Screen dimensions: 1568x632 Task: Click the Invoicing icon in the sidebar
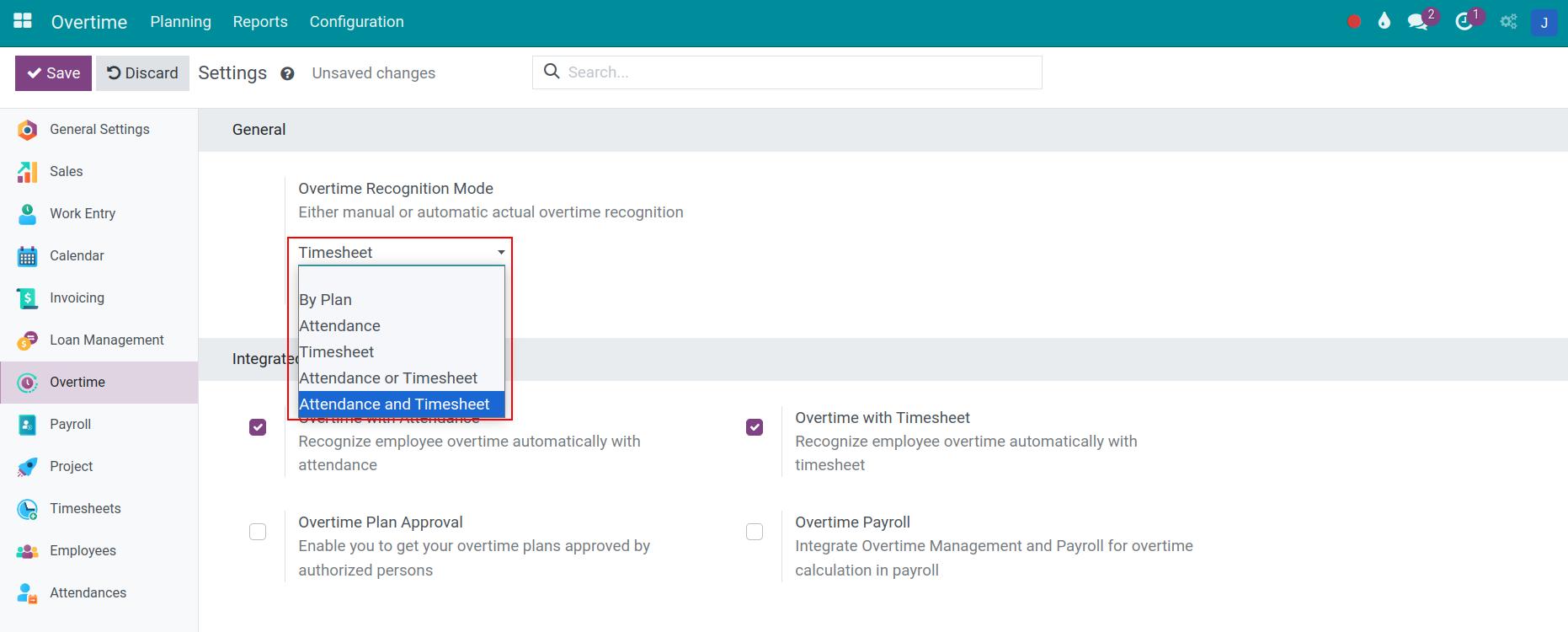[x=27, y=298]
